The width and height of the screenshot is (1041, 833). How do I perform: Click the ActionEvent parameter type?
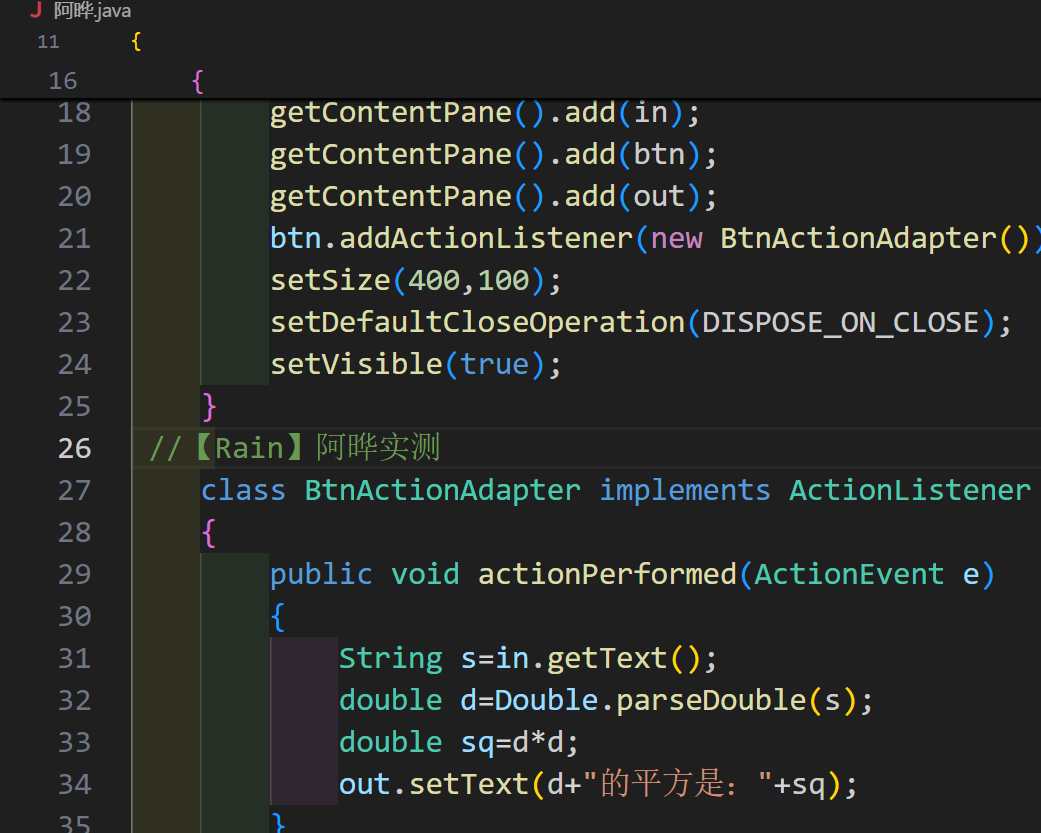(x=849, y=575)
